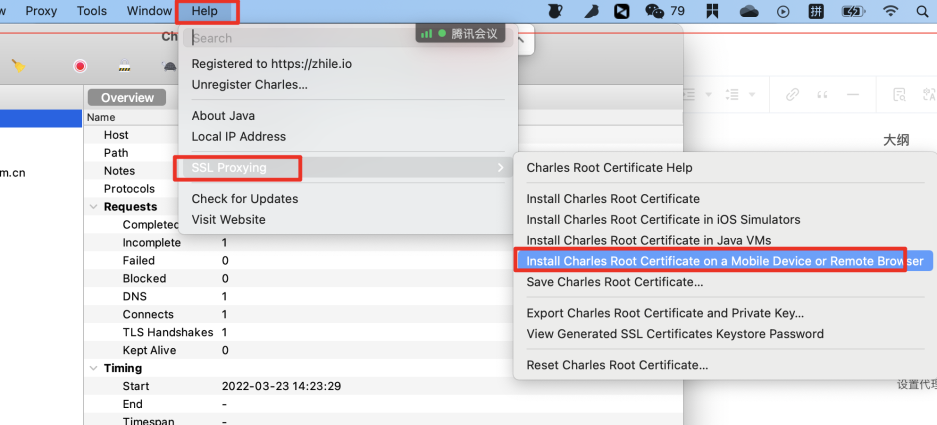Image resolution: width=937 pixels, height=425 pixels.
Task: Click the black square arrow icon in menu bar
Action: pos(622,11)
